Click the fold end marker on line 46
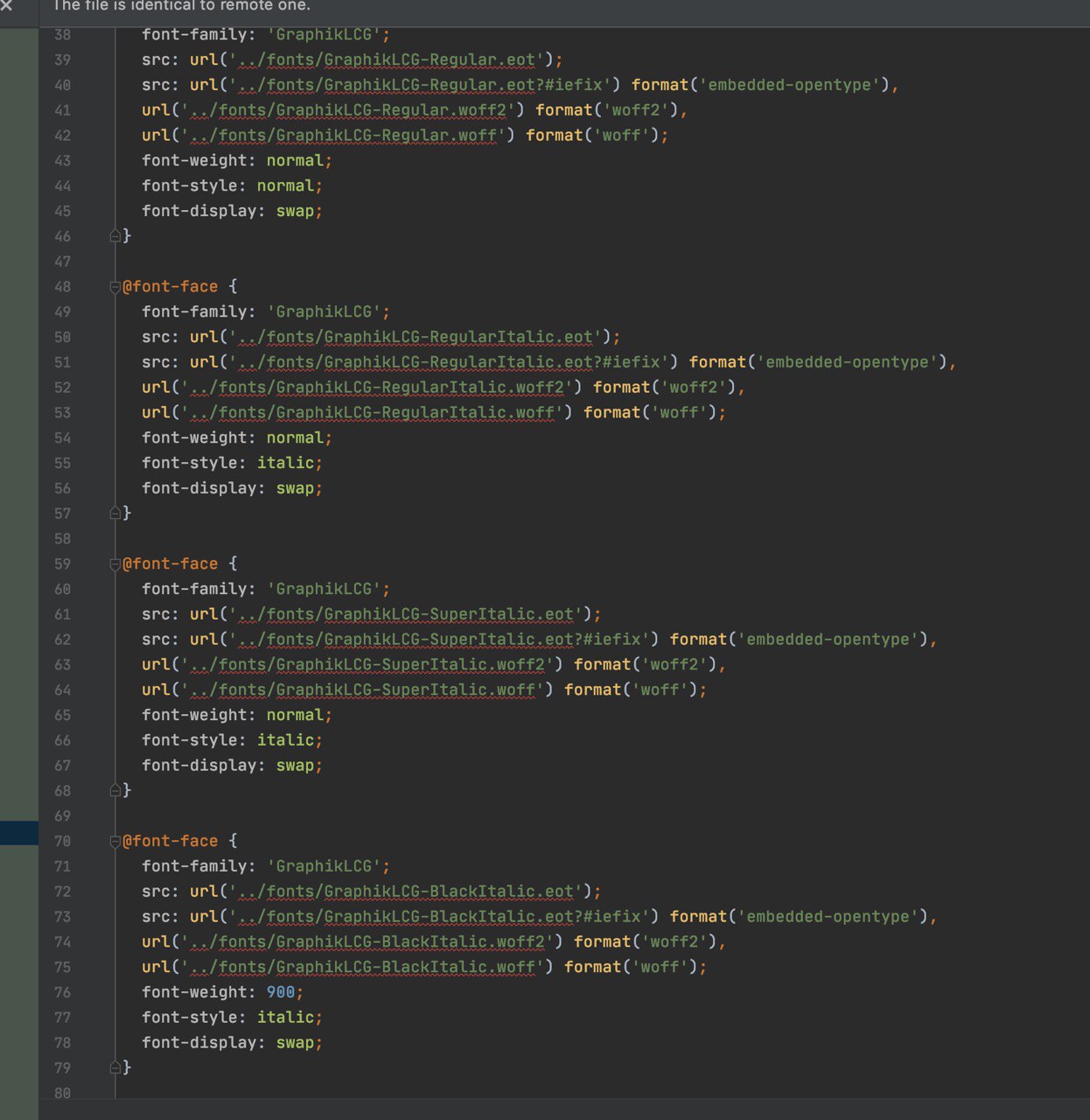 click(x=115, y=236)
